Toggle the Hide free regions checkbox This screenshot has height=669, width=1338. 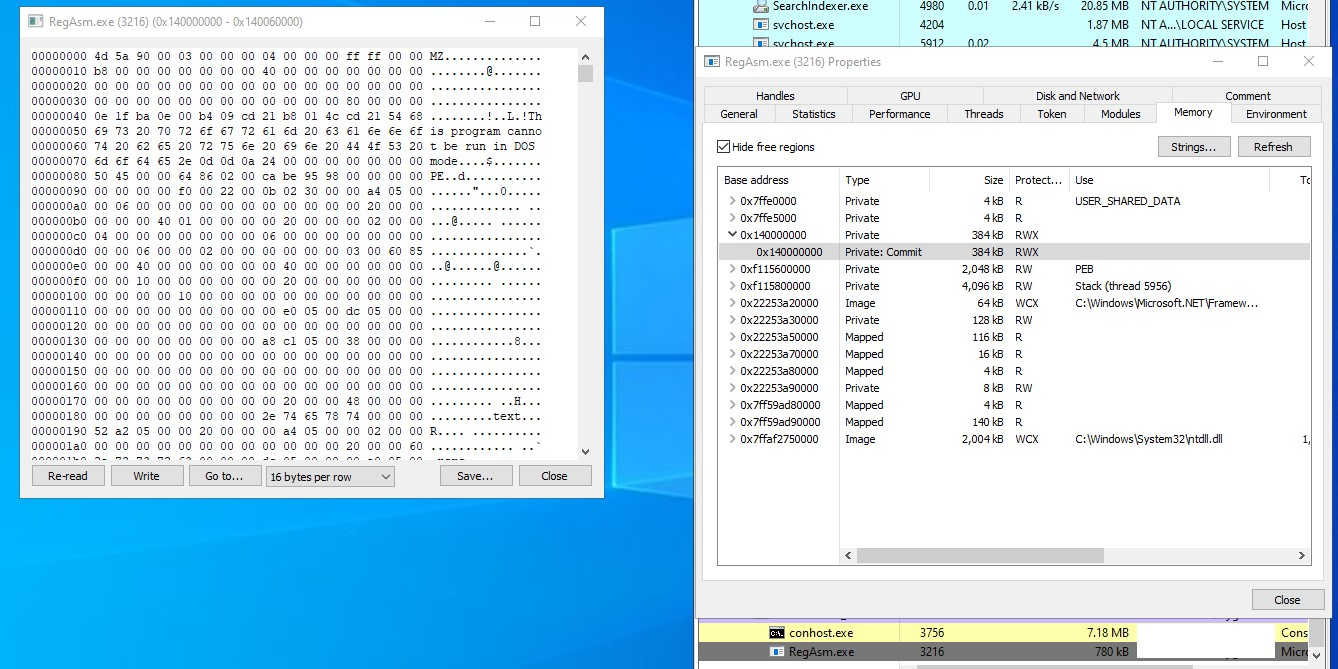724,147
